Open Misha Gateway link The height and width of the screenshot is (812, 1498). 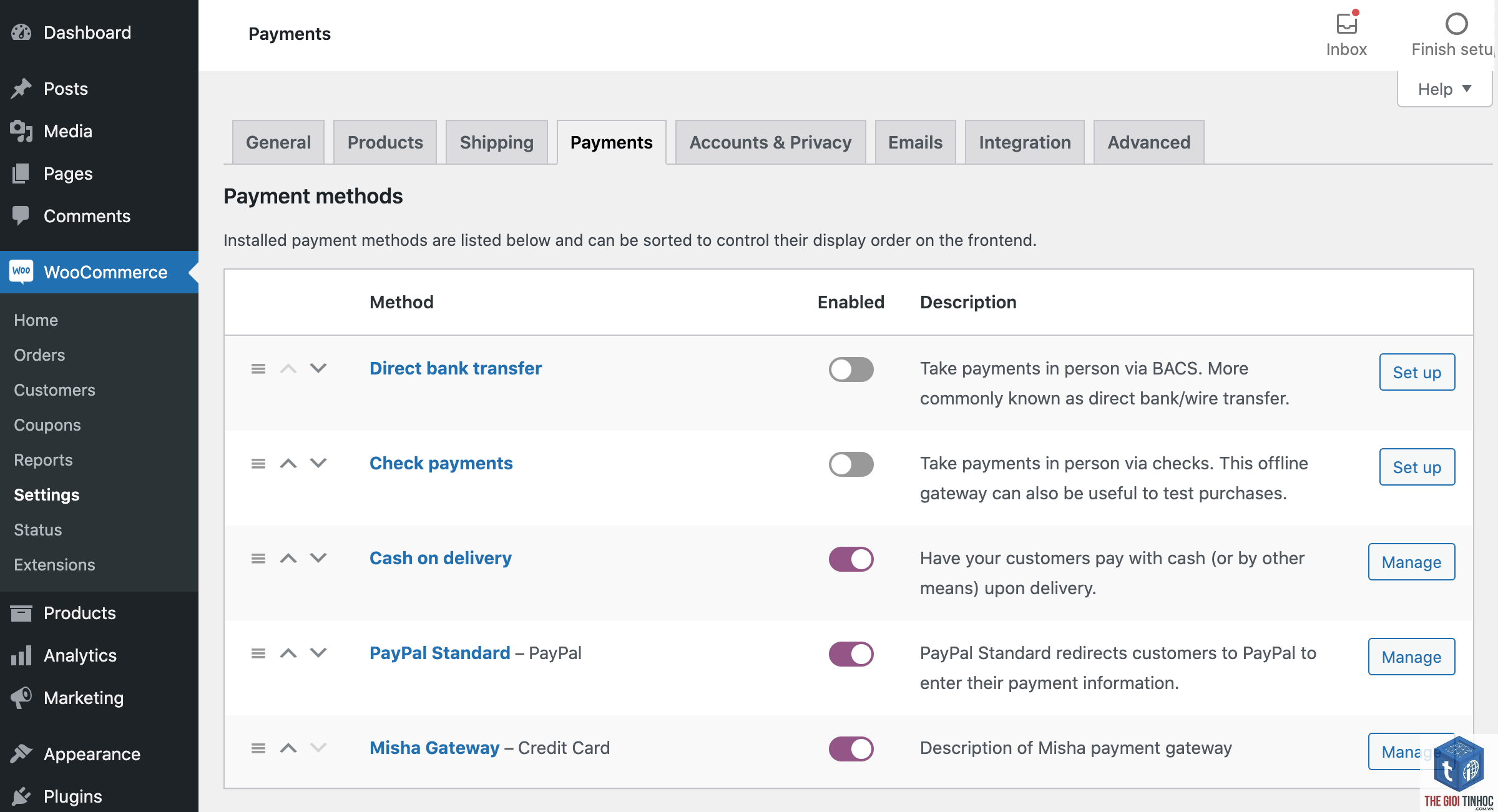(434, 748)
